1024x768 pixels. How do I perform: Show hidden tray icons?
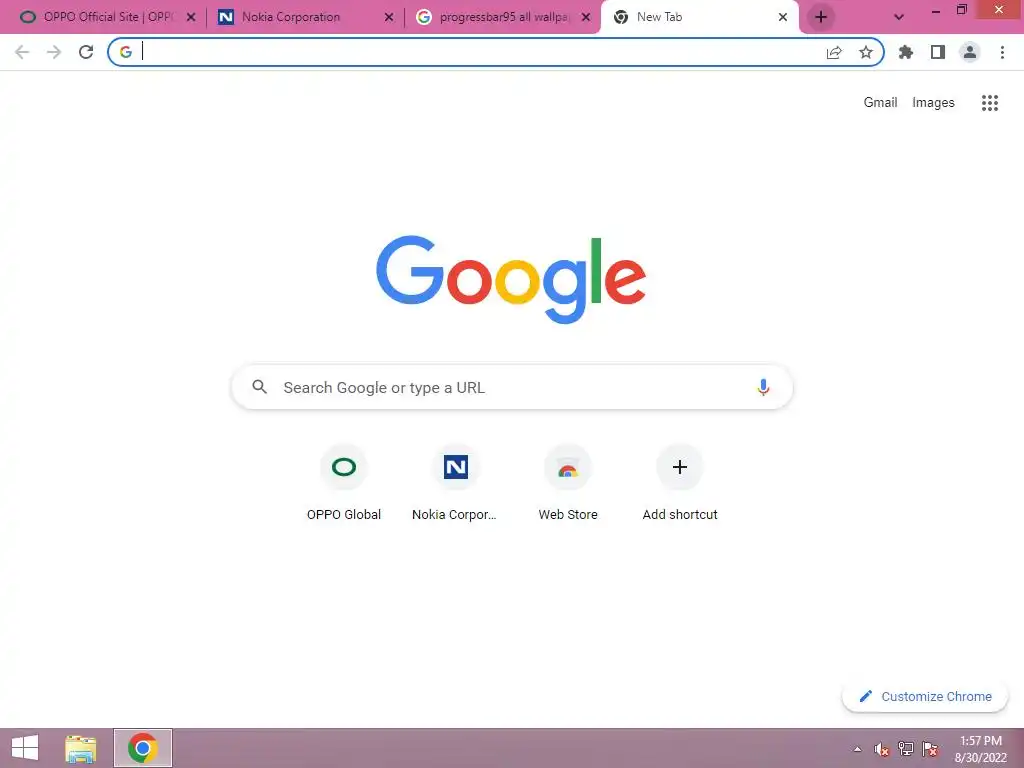click(857, 750)
